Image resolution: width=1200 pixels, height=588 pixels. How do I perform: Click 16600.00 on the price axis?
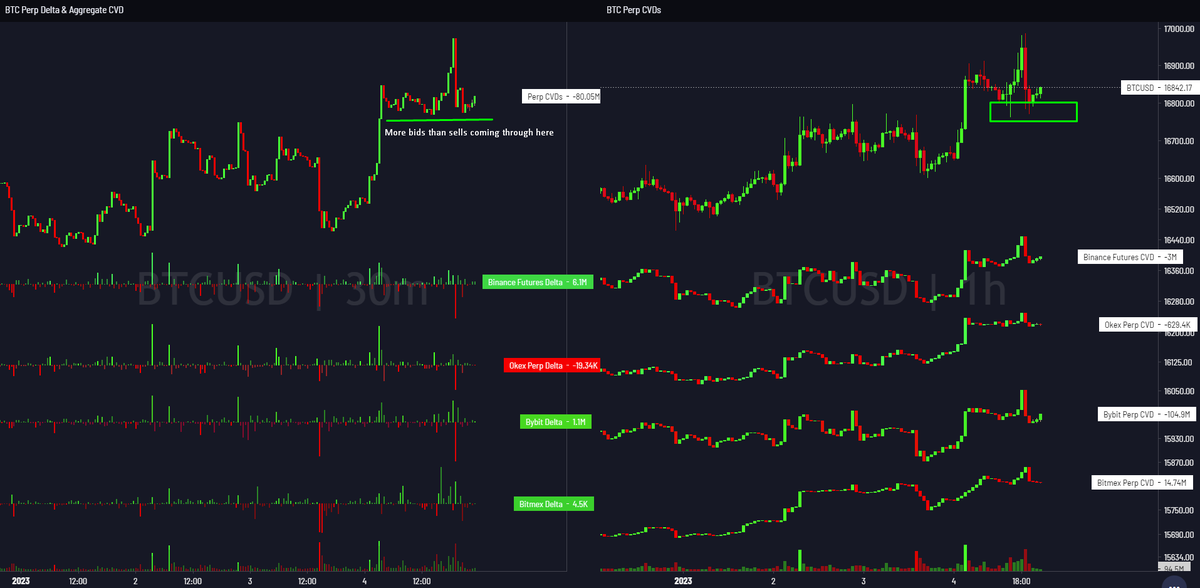[x=1180, y=179]
